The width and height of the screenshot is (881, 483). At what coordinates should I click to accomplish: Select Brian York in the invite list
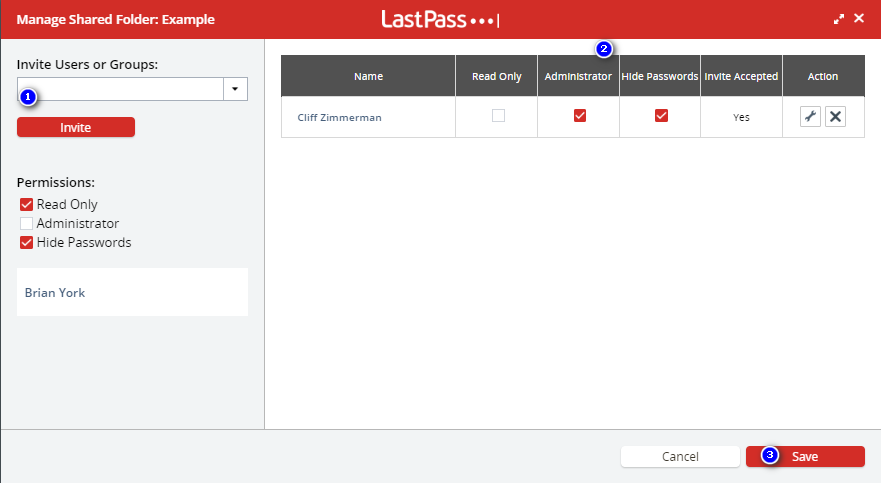[55, 293]
